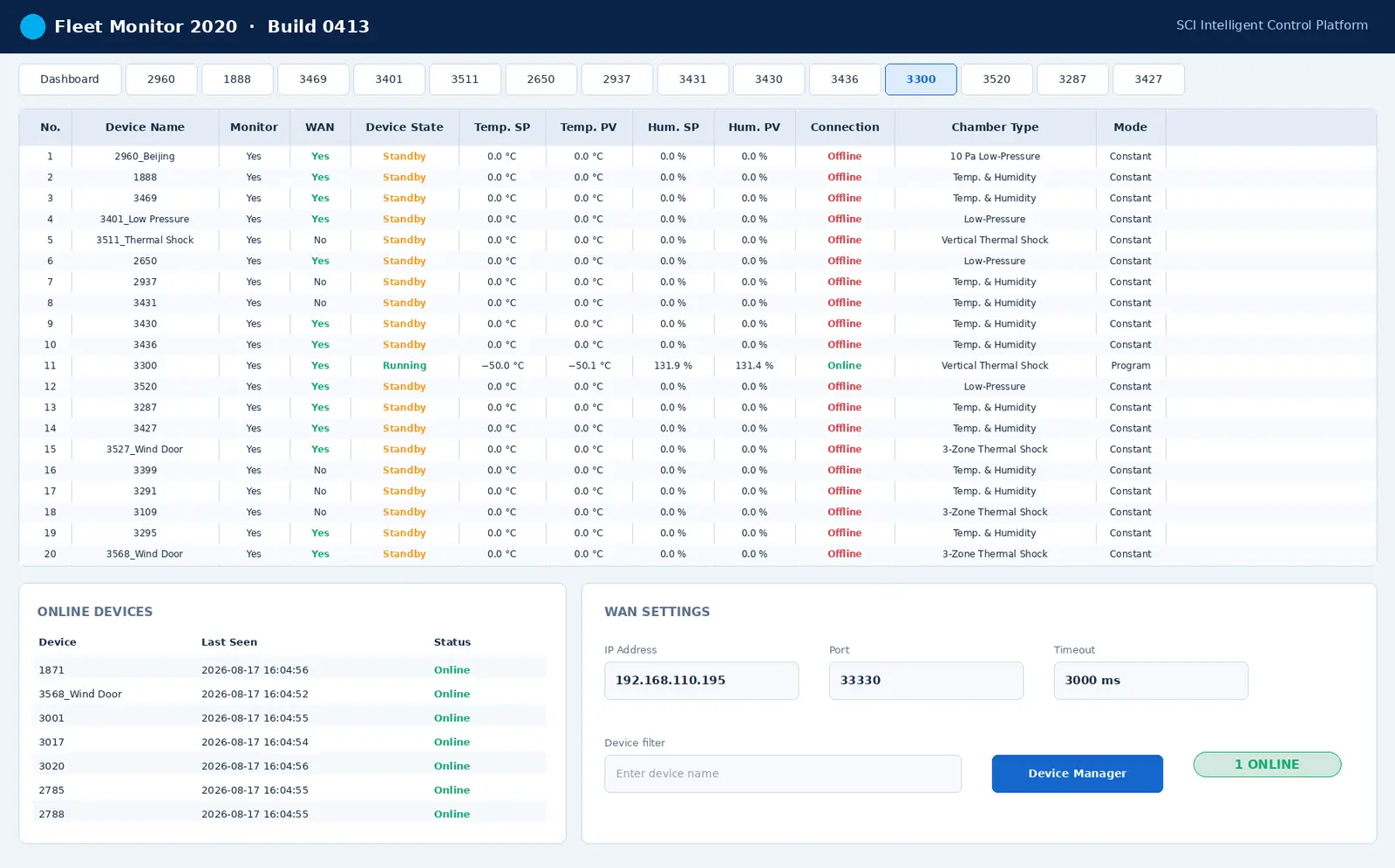Image resolution: width=1395 pixels, height=868 pixels.
Task: Click the Program mode cell
Action: [x=1131, y=366]
